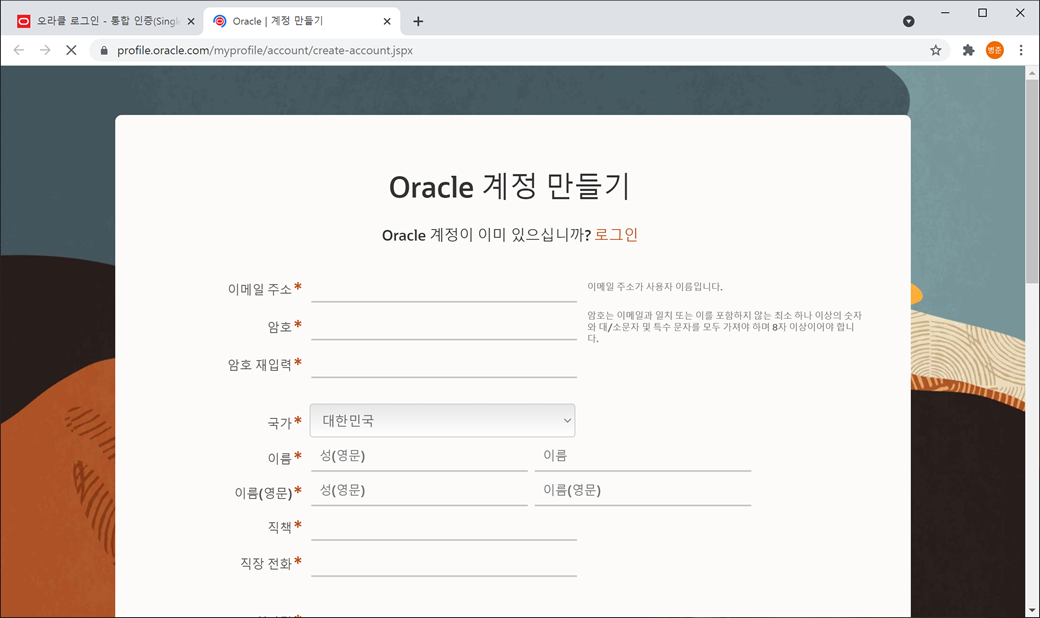The image size is (1040, 618).
Task: Click the vertical scrollbar thumb
Action: pyautogui.click(x=1032, y=180)
